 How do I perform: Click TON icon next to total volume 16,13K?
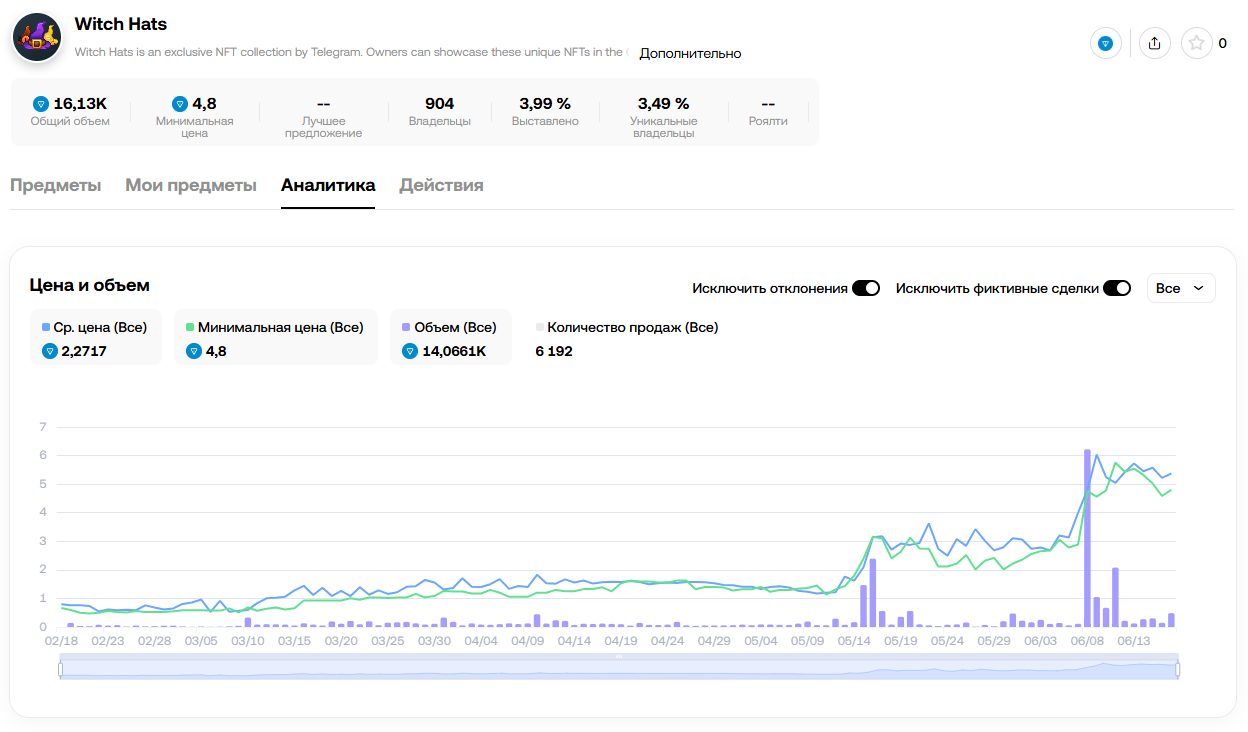41,103
